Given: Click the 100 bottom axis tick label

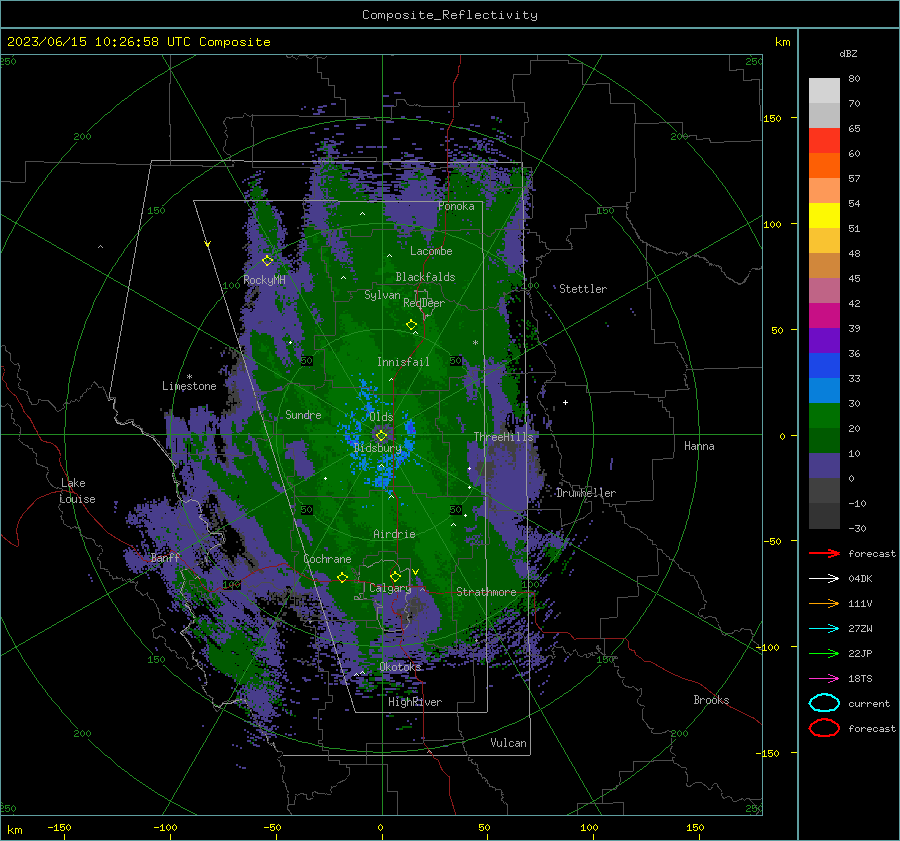Looking at the screenshot, I should click(x=589, y=827).
